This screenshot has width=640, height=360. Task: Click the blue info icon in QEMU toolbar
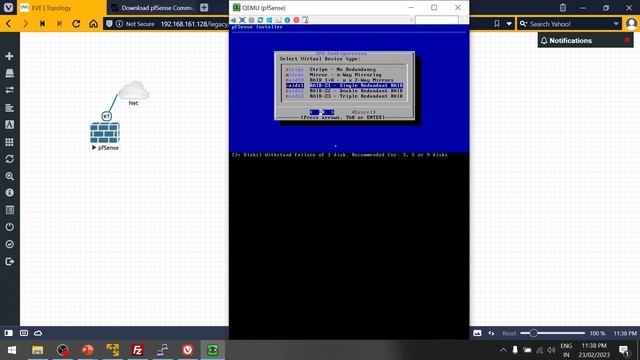pyautogui.click(x=287, y=20)
